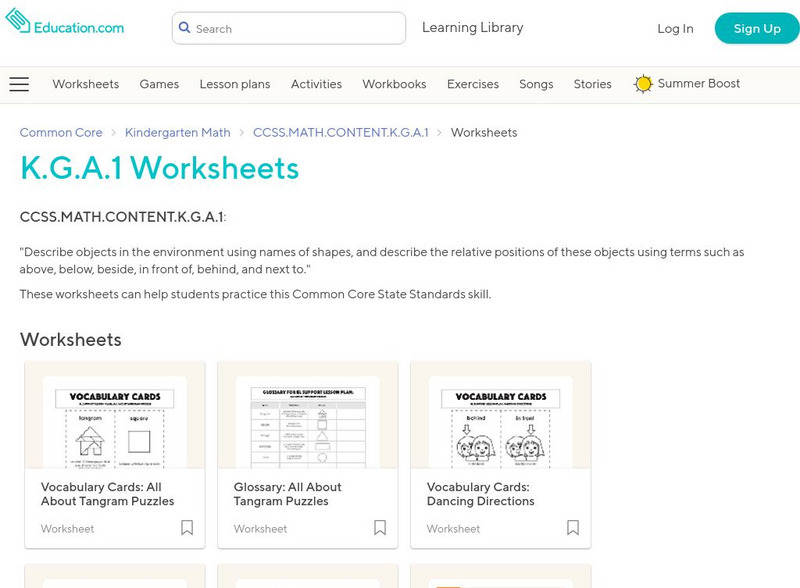The image size is (800, 588).
Task: Bookmark Glossary: All About Tangram Puzzles
Action: tap(380, 528)
